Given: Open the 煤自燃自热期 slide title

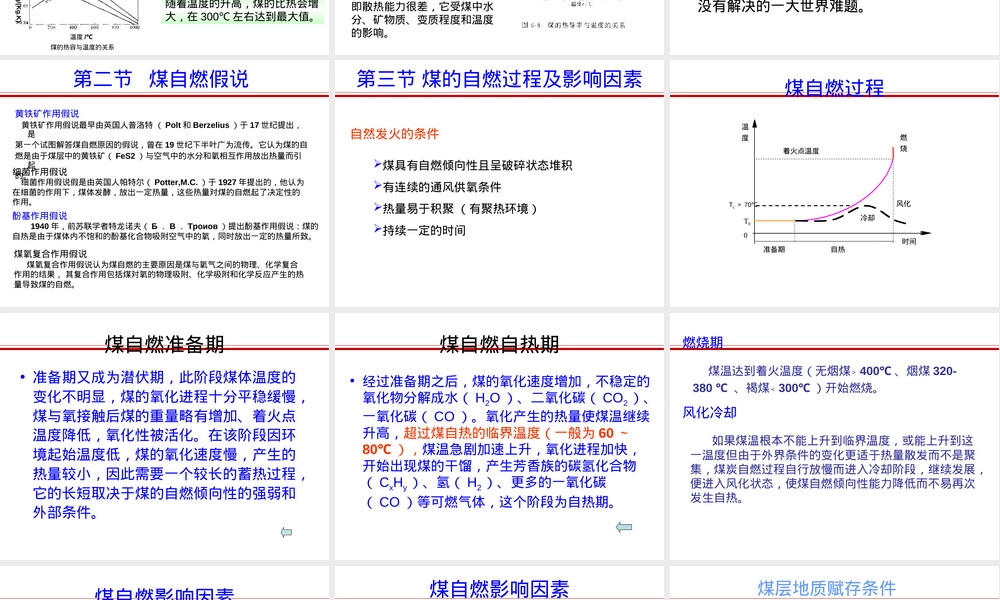Looking at the screenshot, I should coord(499,344).
